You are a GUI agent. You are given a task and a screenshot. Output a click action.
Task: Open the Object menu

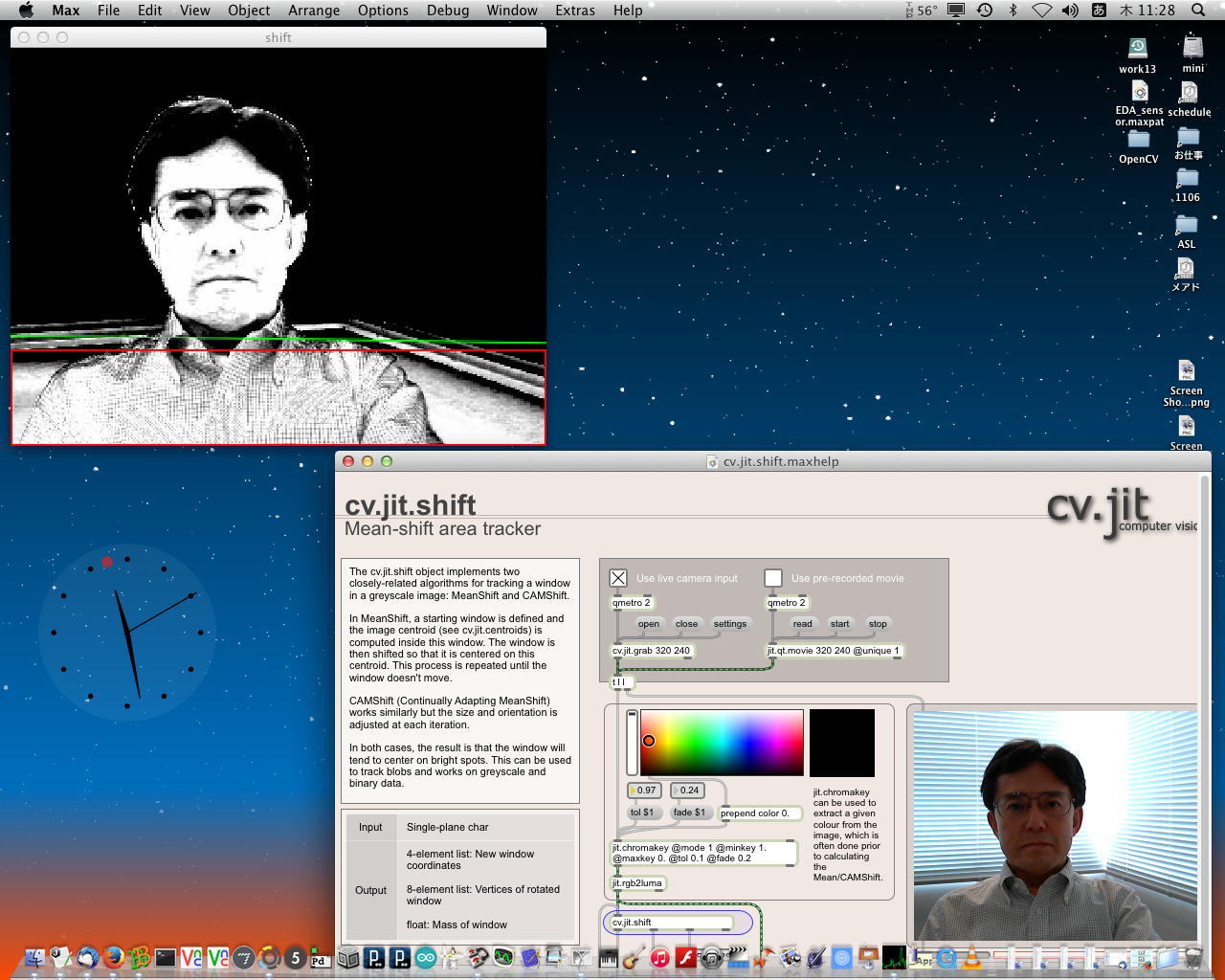coord(249,11)
